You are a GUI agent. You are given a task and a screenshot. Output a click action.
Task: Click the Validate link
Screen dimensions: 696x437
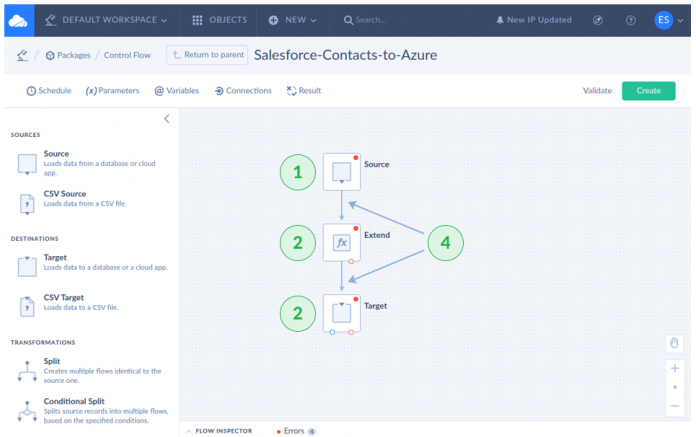[597, 91]
